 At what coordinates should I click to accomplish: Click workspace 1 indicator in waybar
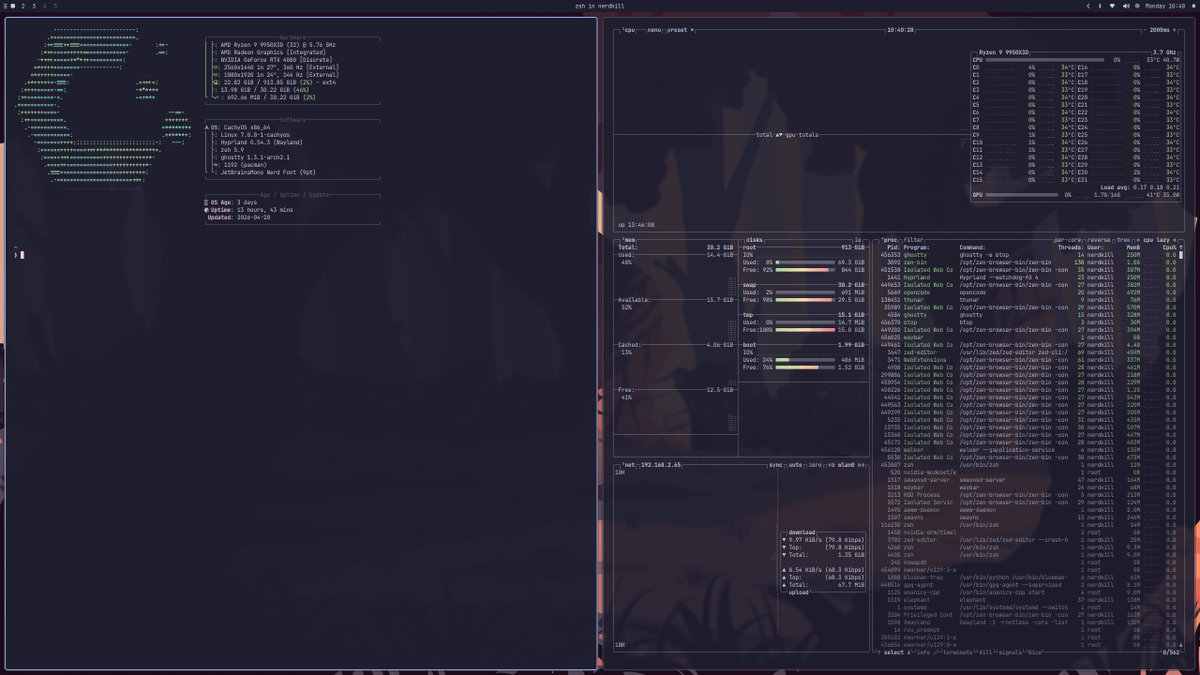(x=12, y=6)
